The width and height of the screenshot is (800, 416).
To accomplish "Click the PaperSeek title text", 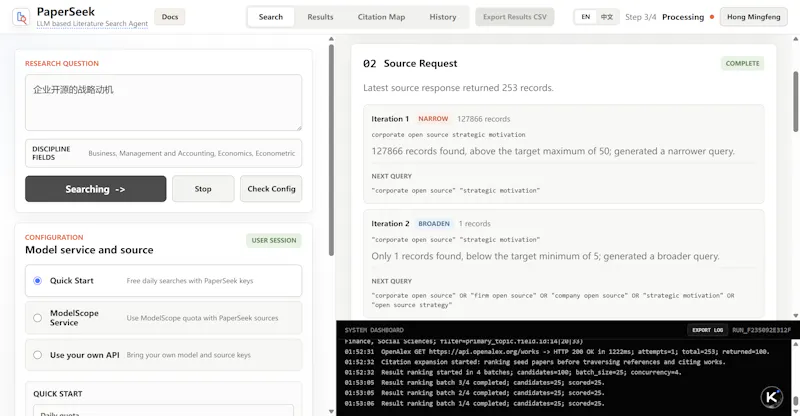I will [x=66, y=12].
